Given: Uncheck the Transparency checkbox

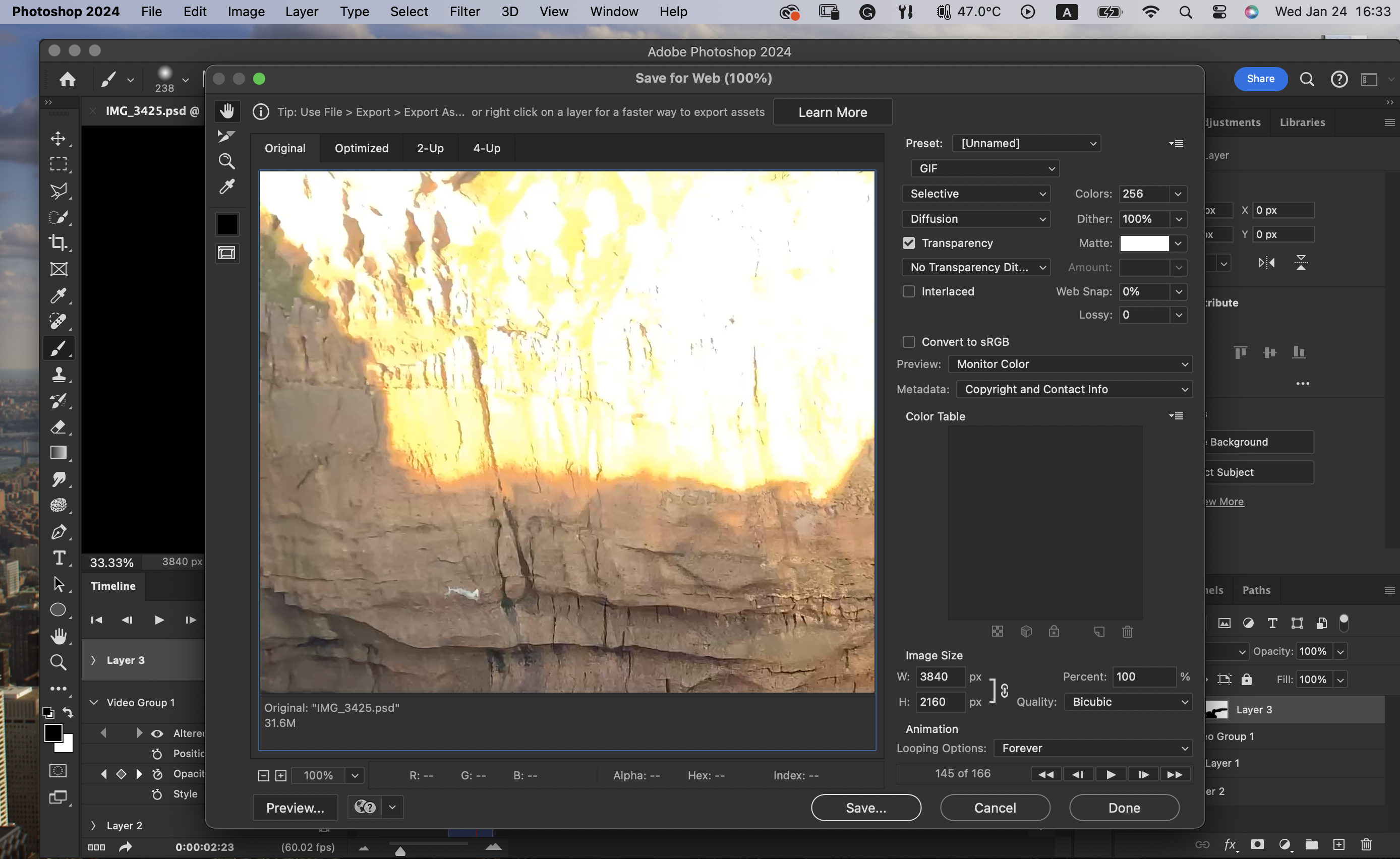Looking at the screenshot, I should coord(908,243).
